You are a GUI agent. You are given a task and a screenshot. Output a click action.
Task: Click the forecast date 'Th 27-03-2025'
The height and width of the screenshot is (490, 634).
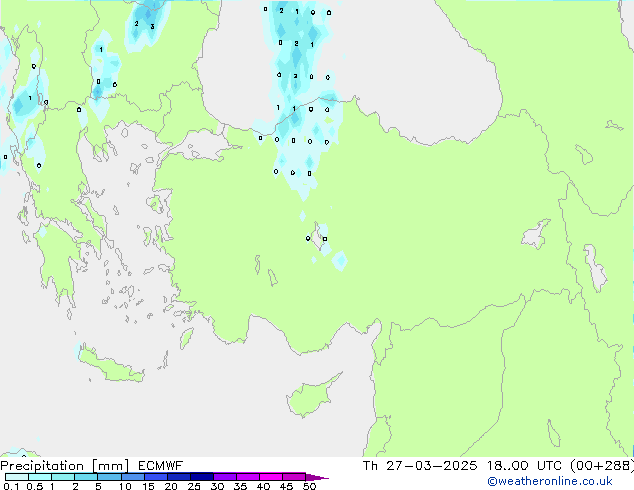[x=419, y=466]
